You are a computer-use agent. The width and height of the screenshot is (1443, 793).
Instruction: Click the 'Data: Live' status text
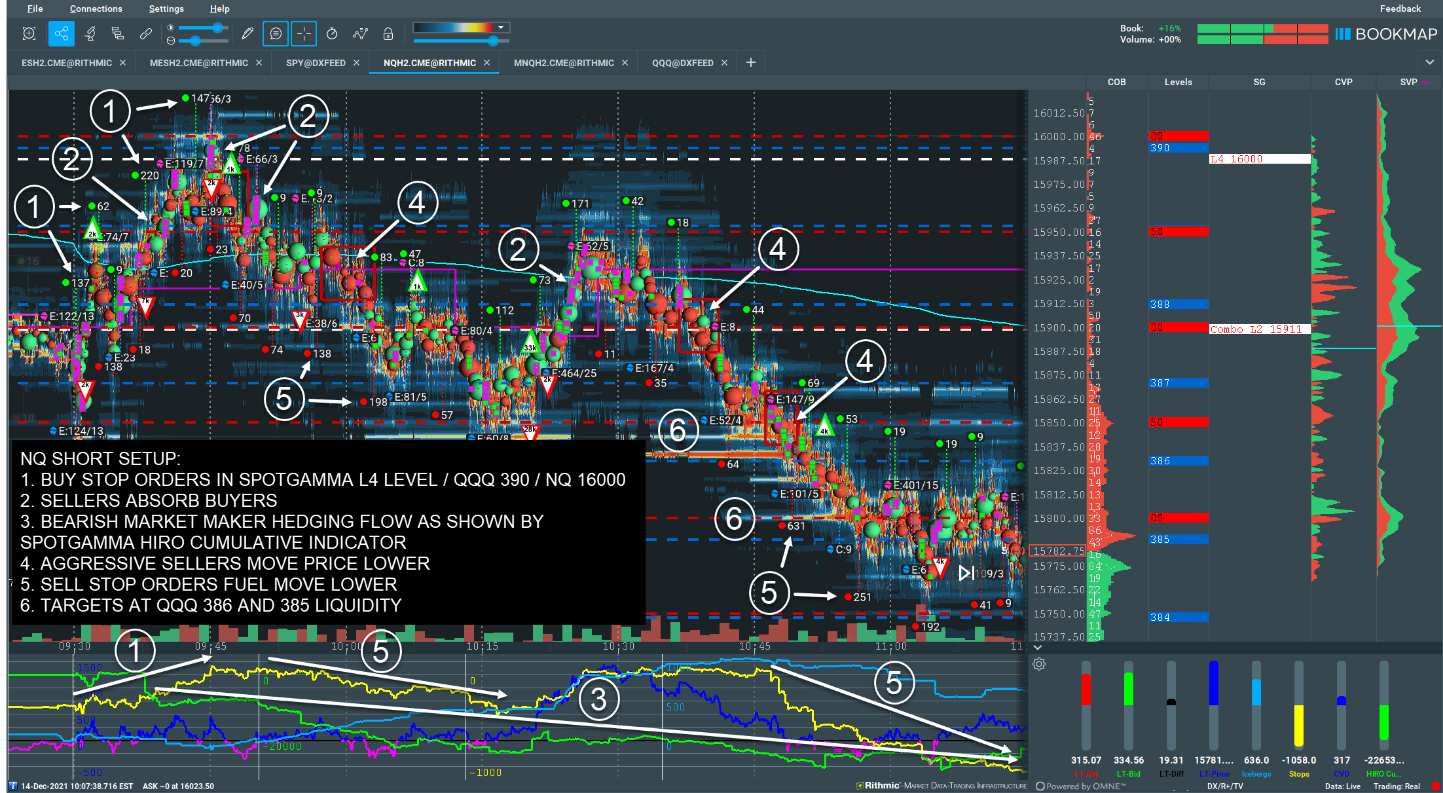click(x=1342, y=786)
